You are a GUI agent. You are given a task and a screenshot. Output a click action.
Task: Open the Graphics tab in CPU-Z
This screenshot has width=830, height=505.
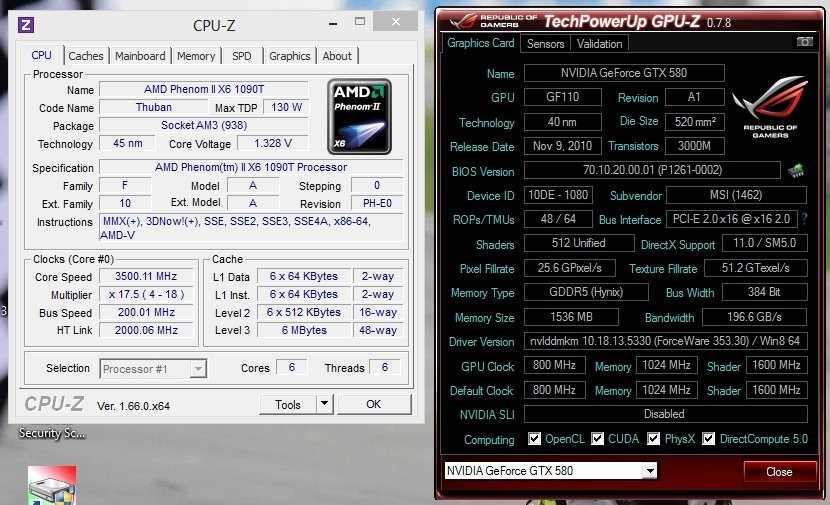[x=290, y=56]
